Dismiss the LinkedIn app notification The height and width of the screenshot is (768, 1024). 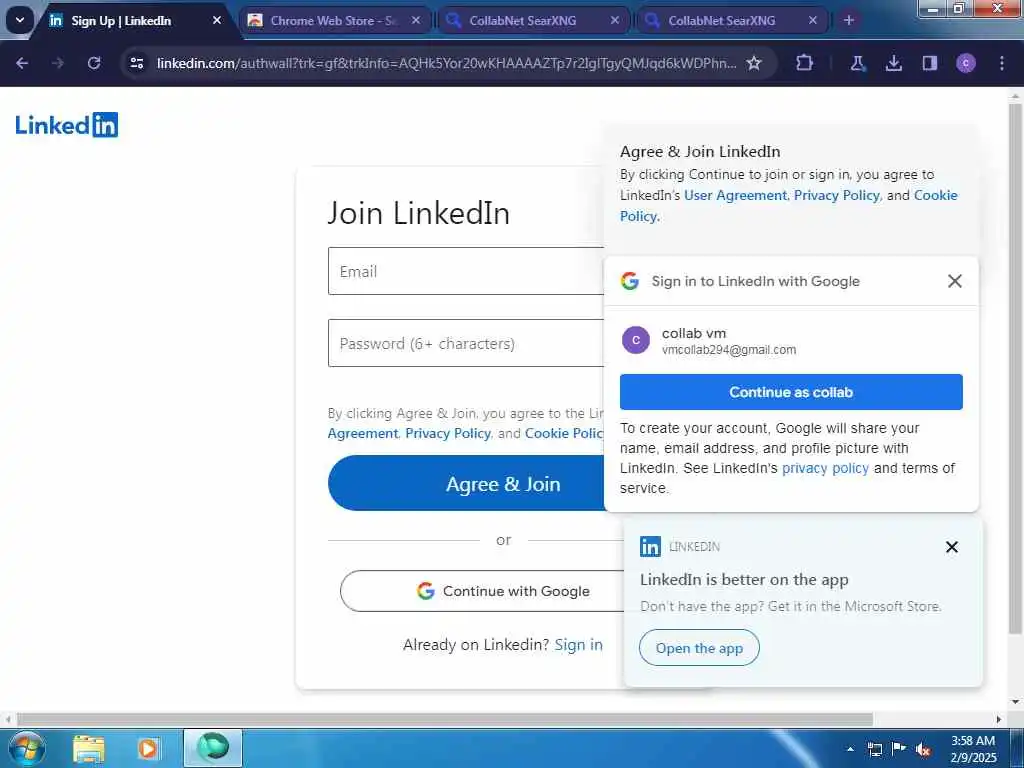pos(952,547)
